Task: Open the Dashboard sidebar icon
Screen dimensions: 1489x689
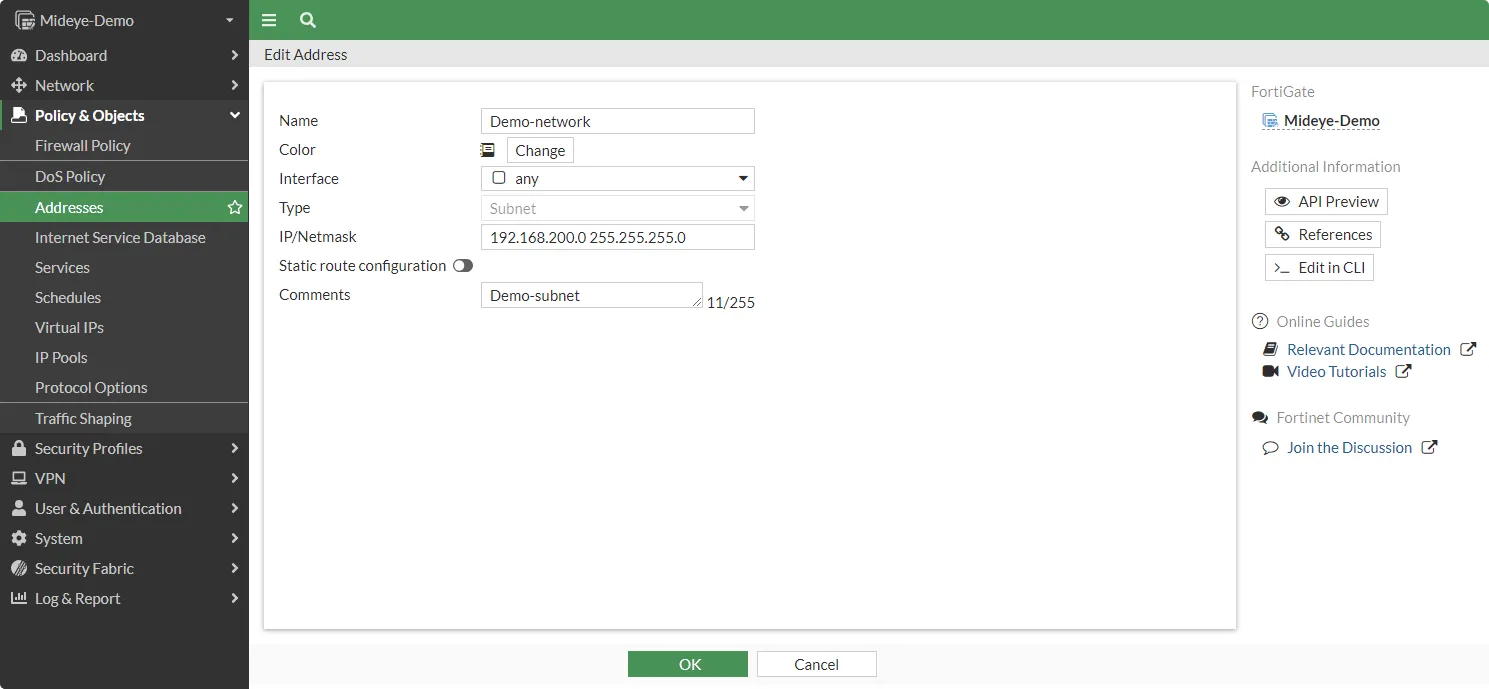Action: click(x=19, y=55)
